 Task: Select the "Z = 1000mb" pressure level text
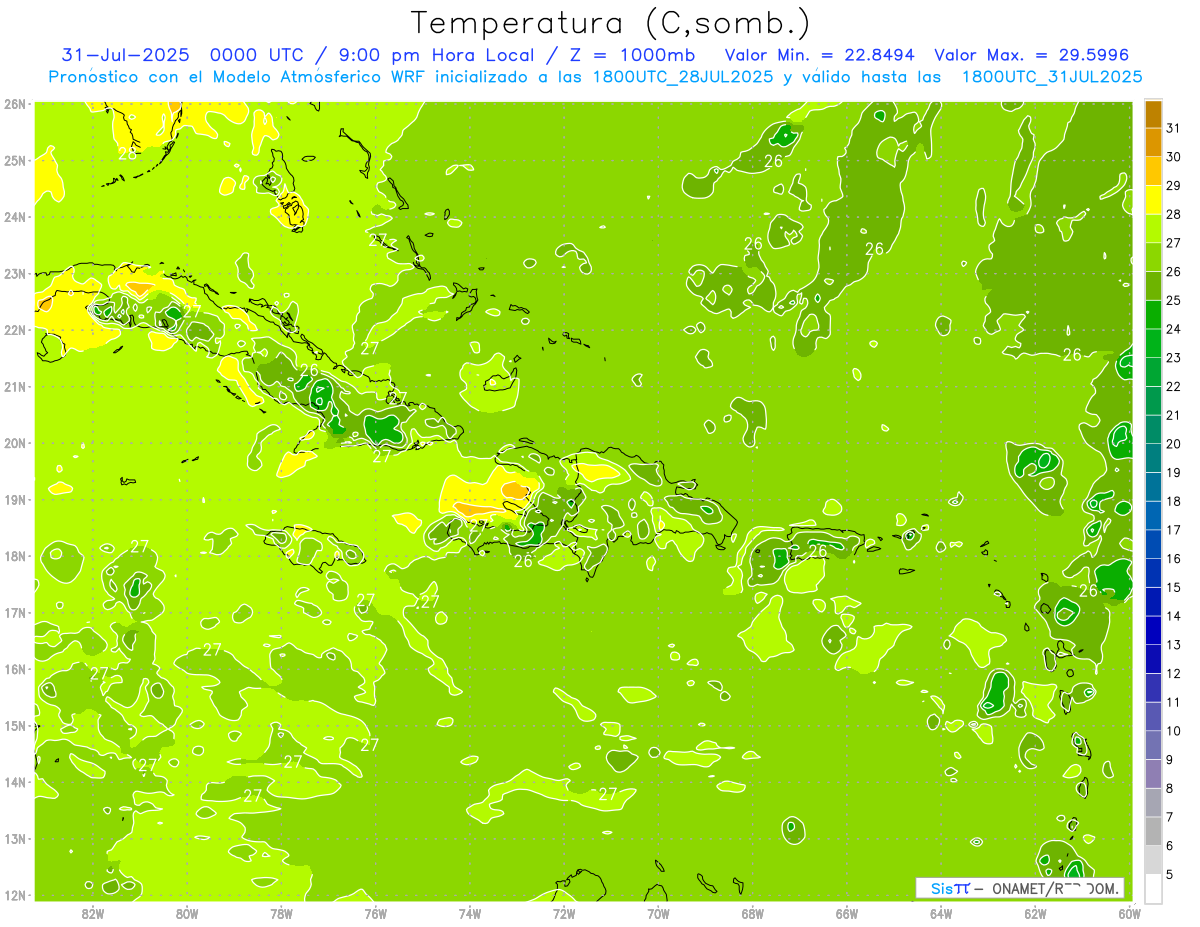point(631,55)
